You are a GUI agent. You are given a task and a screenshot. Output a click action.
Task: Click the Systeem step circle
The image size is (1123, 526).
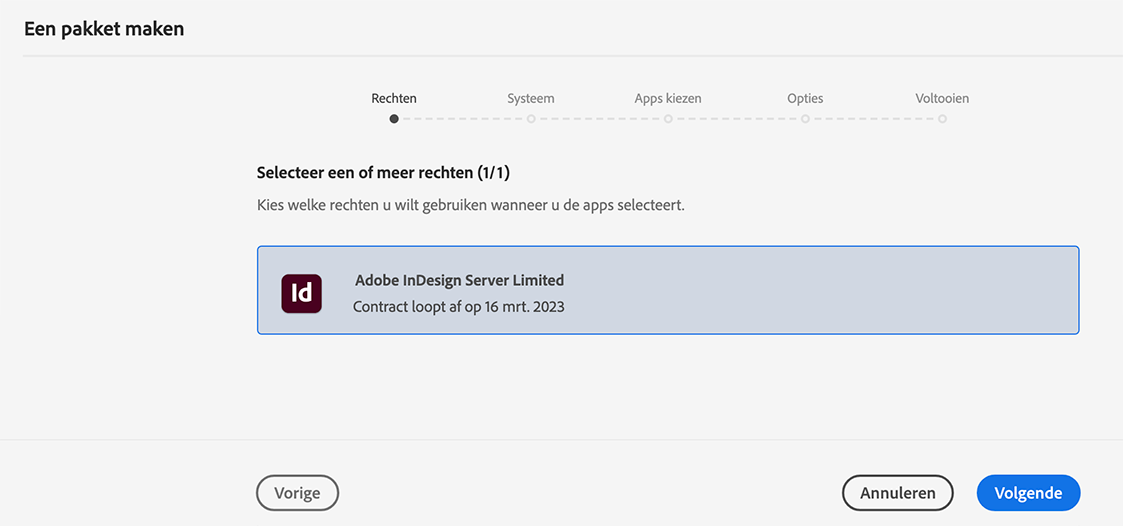[531, 119]
